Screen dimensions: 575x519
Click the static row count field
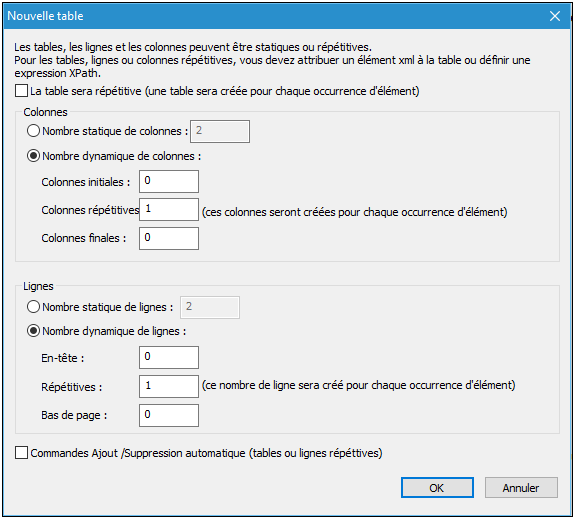pyautogui.click(x=210, y=307)
